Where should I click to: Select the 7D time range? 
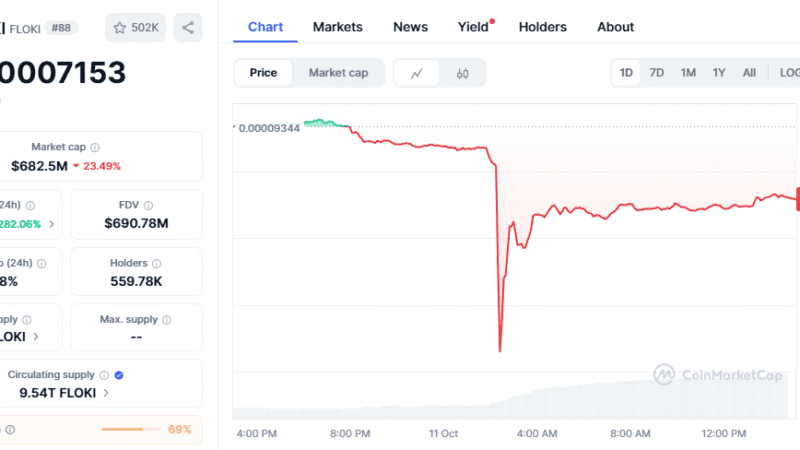click(x=656, y=73)
